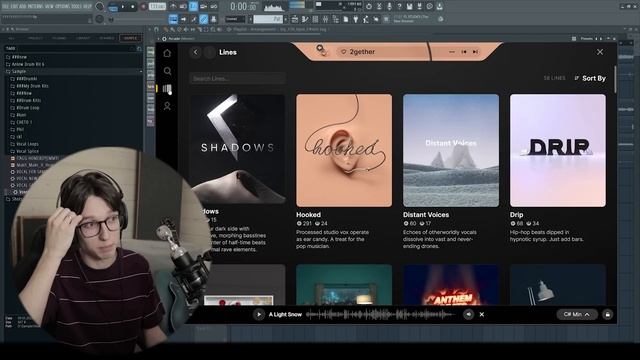Click the Distant Voices title link
640x360 pixels.
(426, 215)
